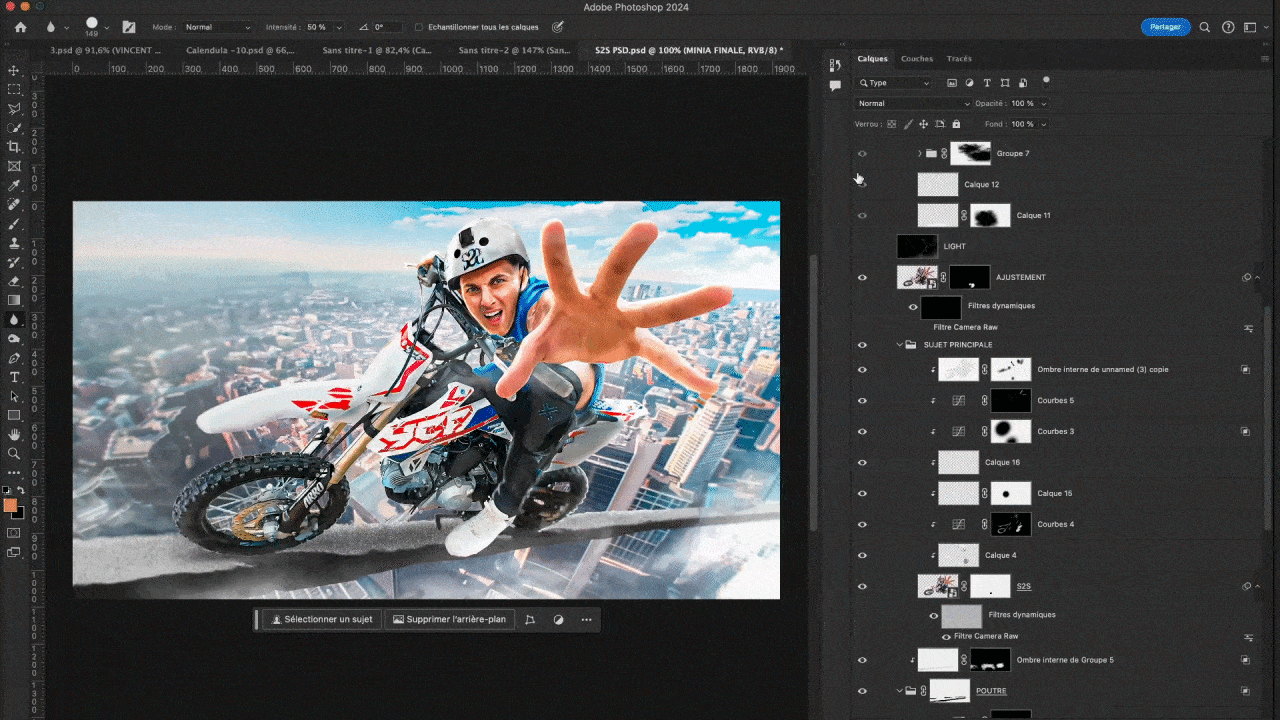
Task: Collapse the SUJET PRINCIPALE group
Action: tap(899, 345)
